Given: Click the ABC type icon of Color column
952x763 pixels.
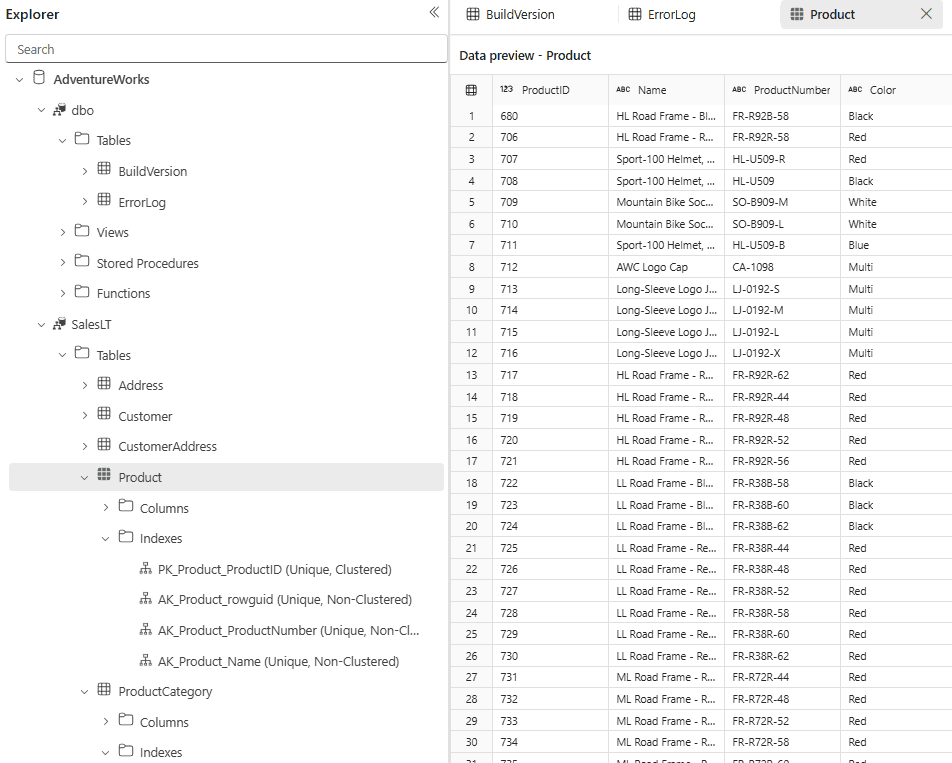Looking at the screenshot, I should coord(855,89).
